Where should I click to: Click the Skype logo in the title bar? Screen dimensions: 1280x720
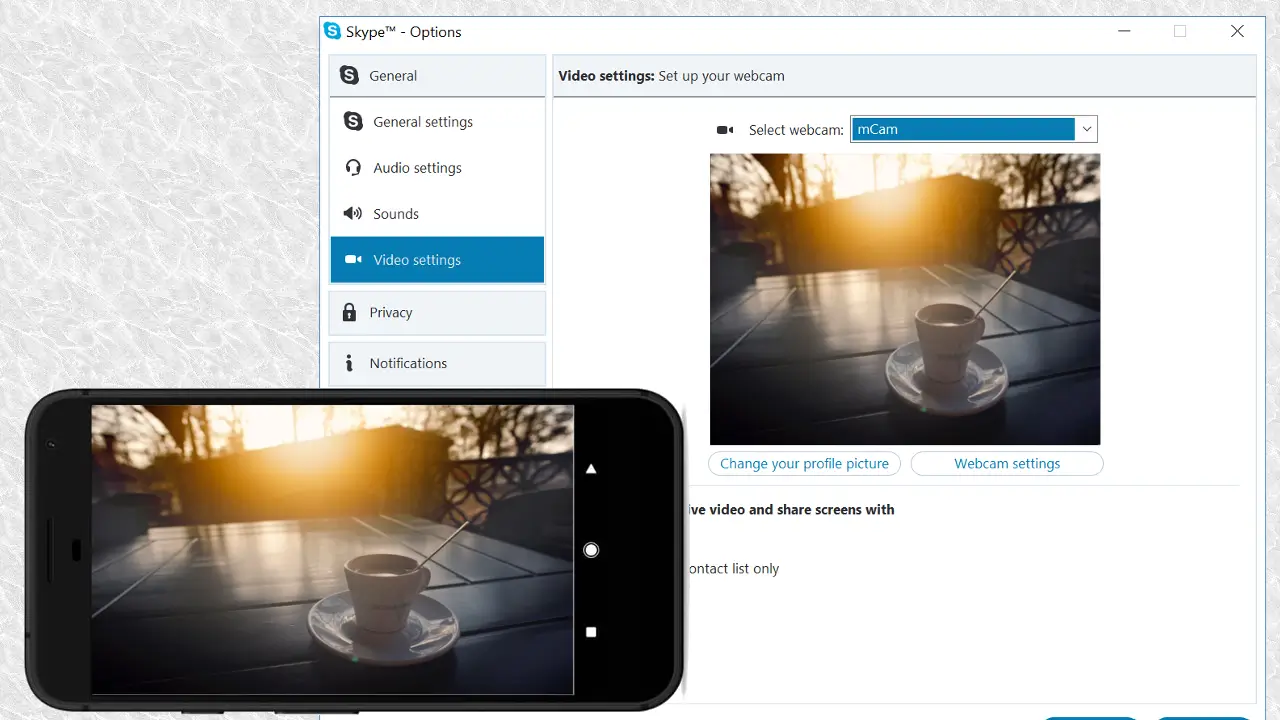point(332,31)
